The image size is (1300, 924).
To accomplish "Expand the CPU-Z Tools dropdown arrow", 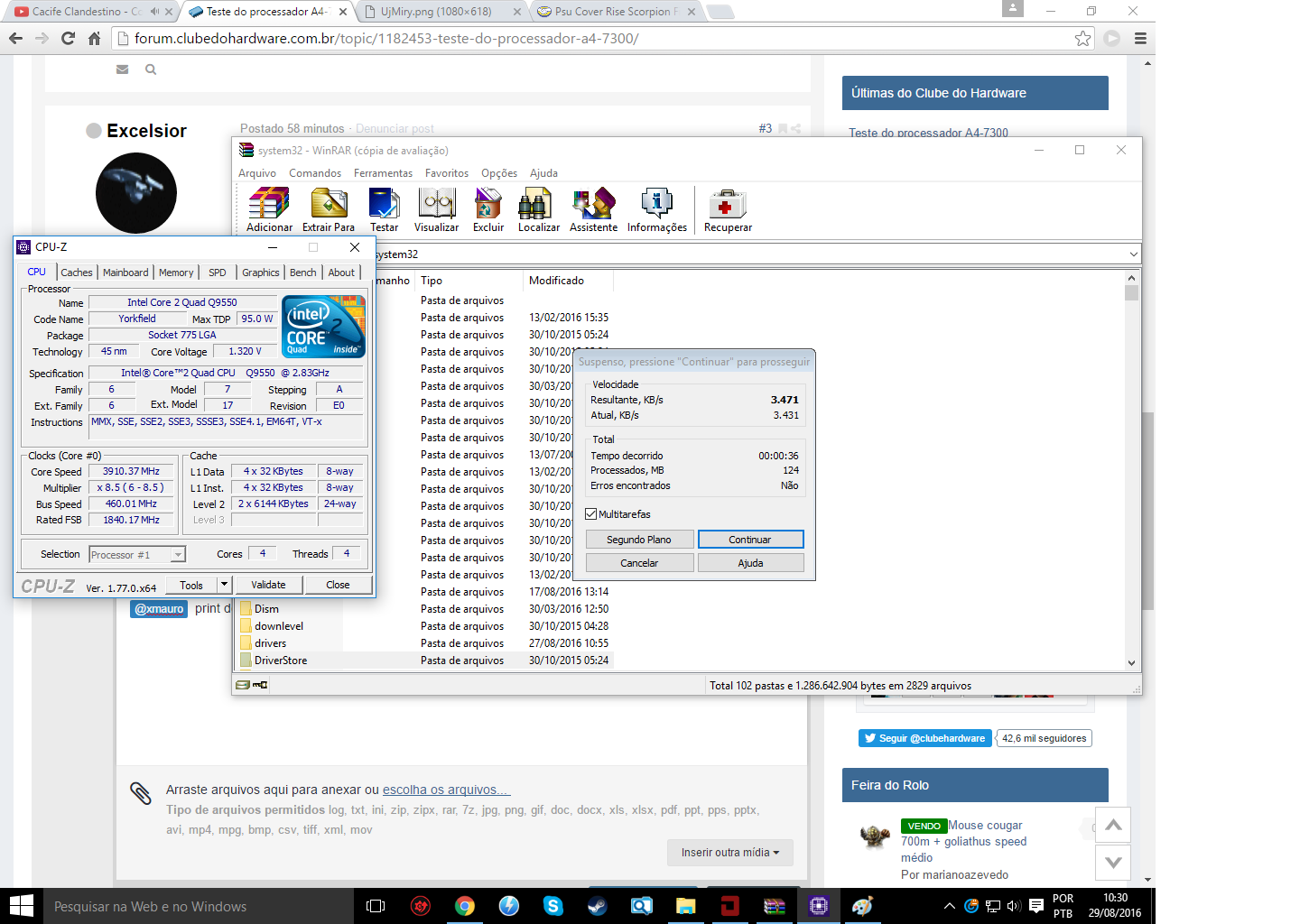I will [x=224, y=585].
